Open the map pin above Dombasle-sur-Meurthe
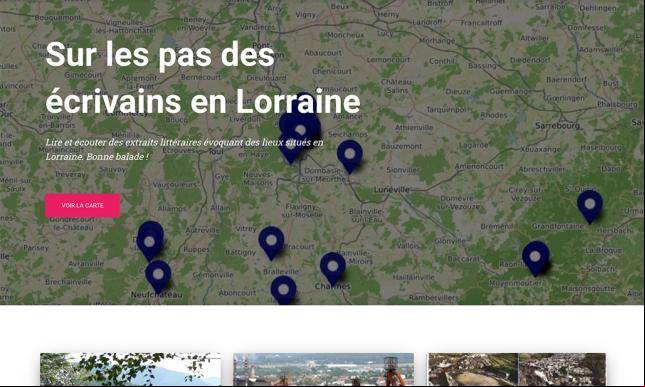 [350, 156]
